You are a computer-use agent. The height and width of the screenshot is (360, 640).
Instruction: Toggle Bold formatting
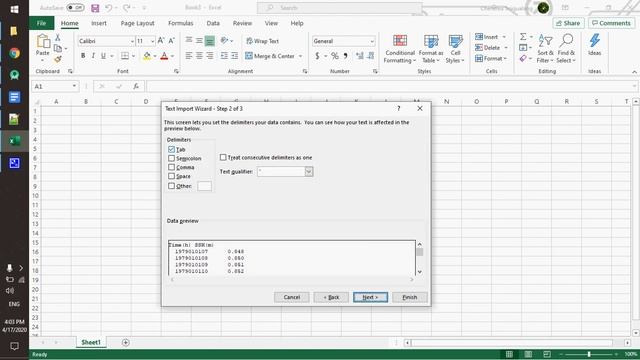click(83, 56)
